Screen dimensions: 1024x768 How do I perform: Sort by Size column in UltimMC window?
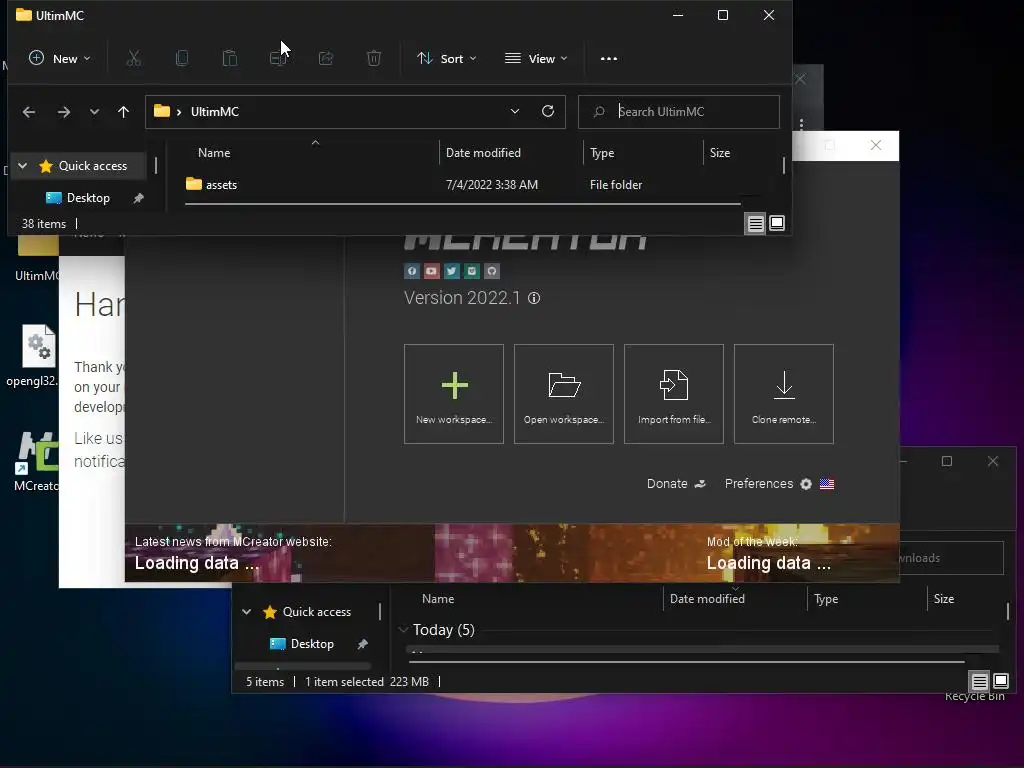click(x=720, y=153)
